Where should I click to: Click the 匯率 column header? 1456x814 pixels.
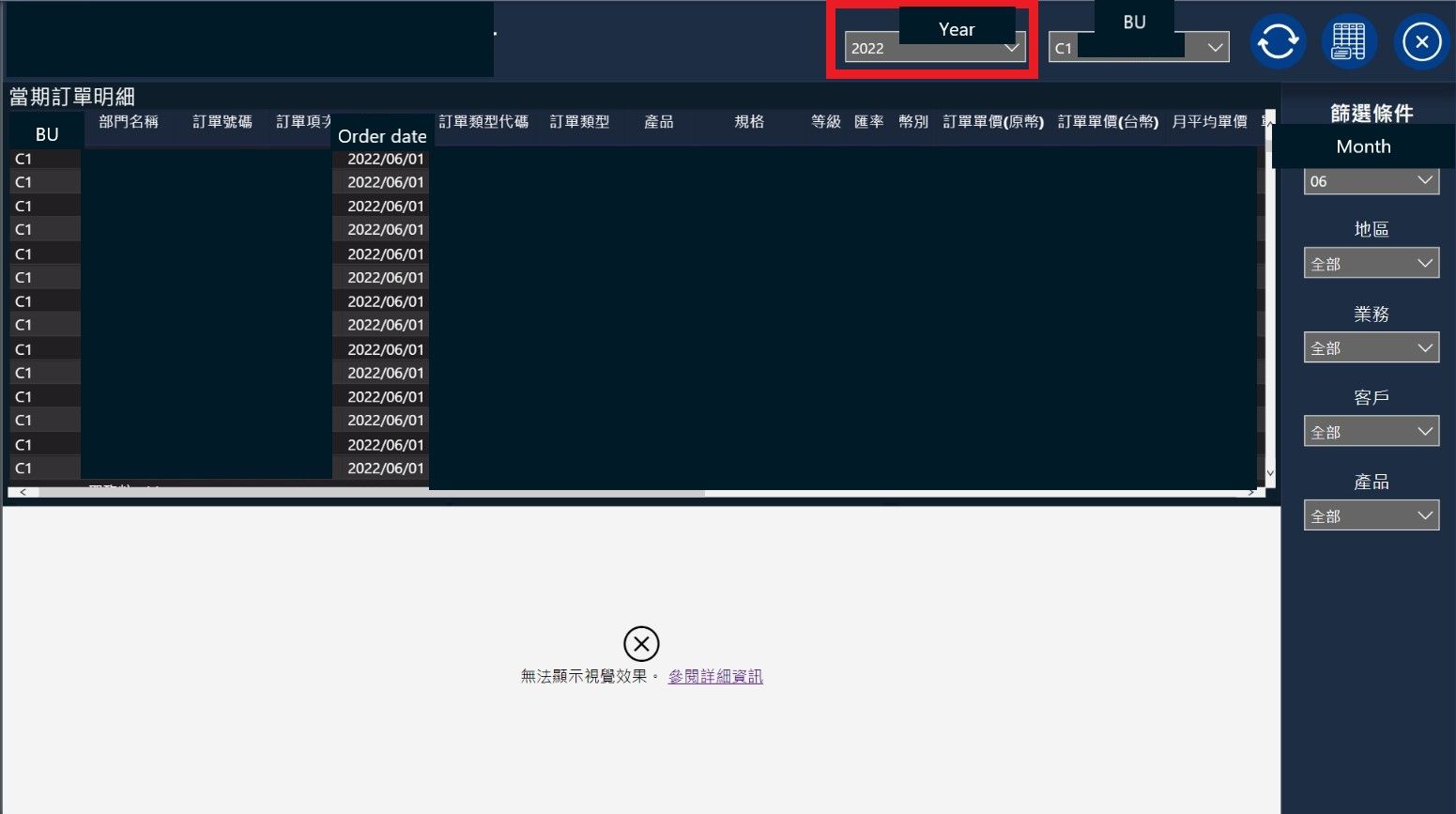[x=869, y=122]
